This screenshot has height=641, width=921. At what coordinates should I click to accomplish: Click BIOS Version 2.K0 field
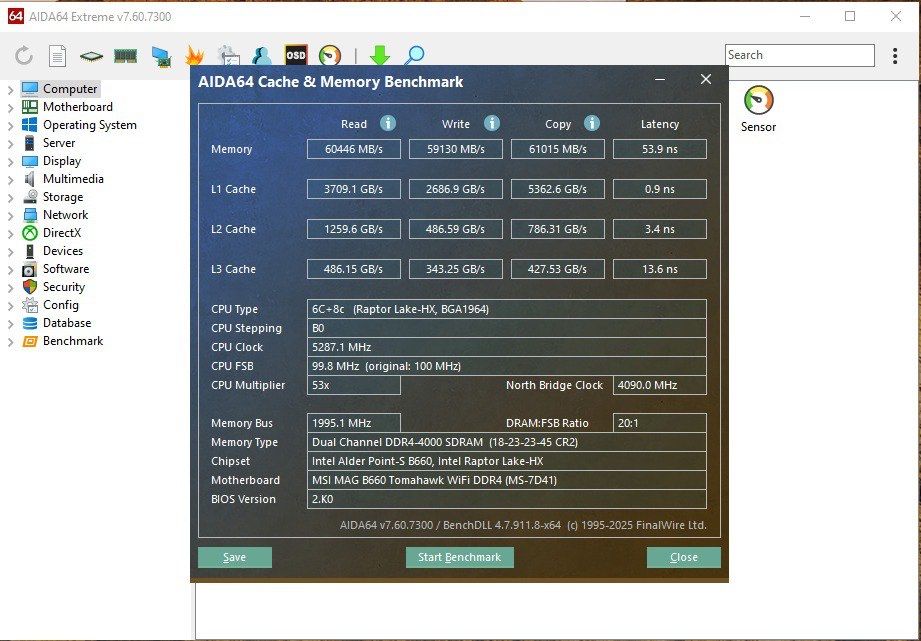pyautogui.click(x=507, y=499)
